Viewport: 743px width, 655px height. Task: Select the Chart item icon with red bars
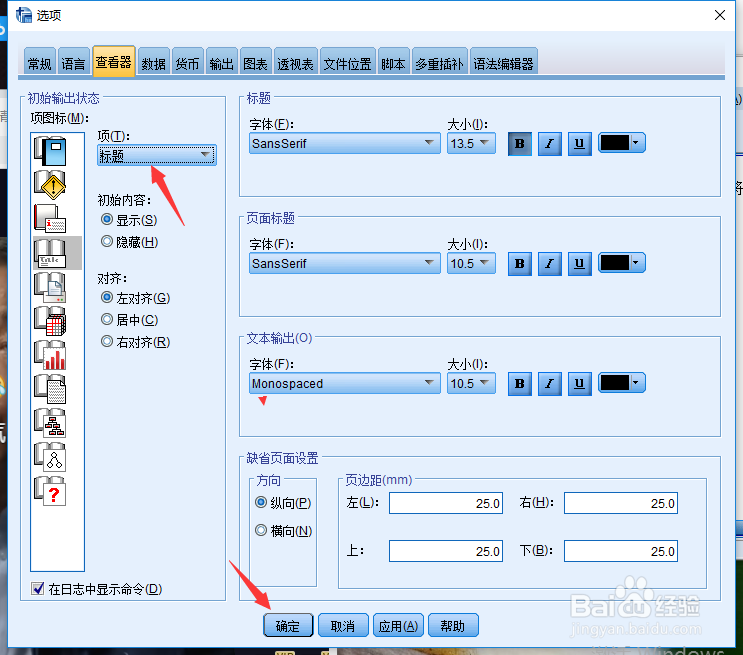click(50, 355)
